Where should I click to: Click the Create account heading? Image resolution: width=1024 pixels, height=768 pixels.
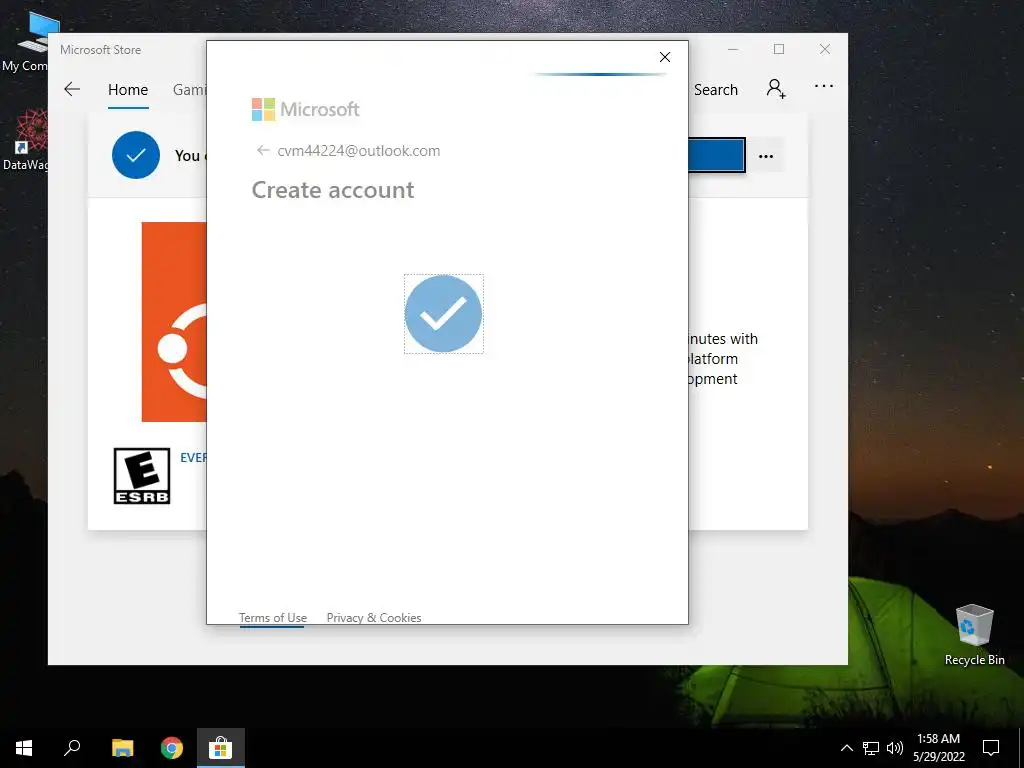click(333, 190)
